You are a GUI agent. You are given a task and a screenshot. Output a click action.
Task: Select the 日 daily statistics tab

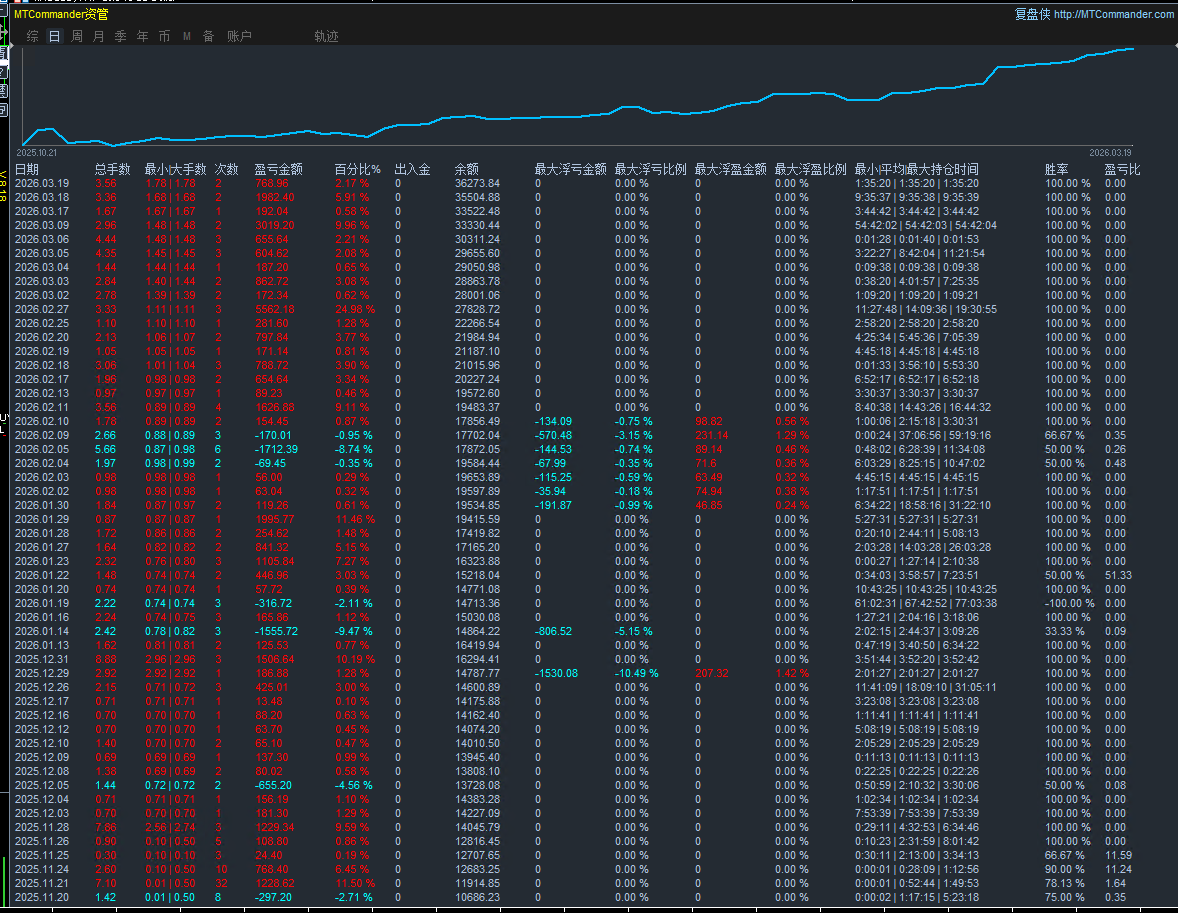click(x=54, y=36)
